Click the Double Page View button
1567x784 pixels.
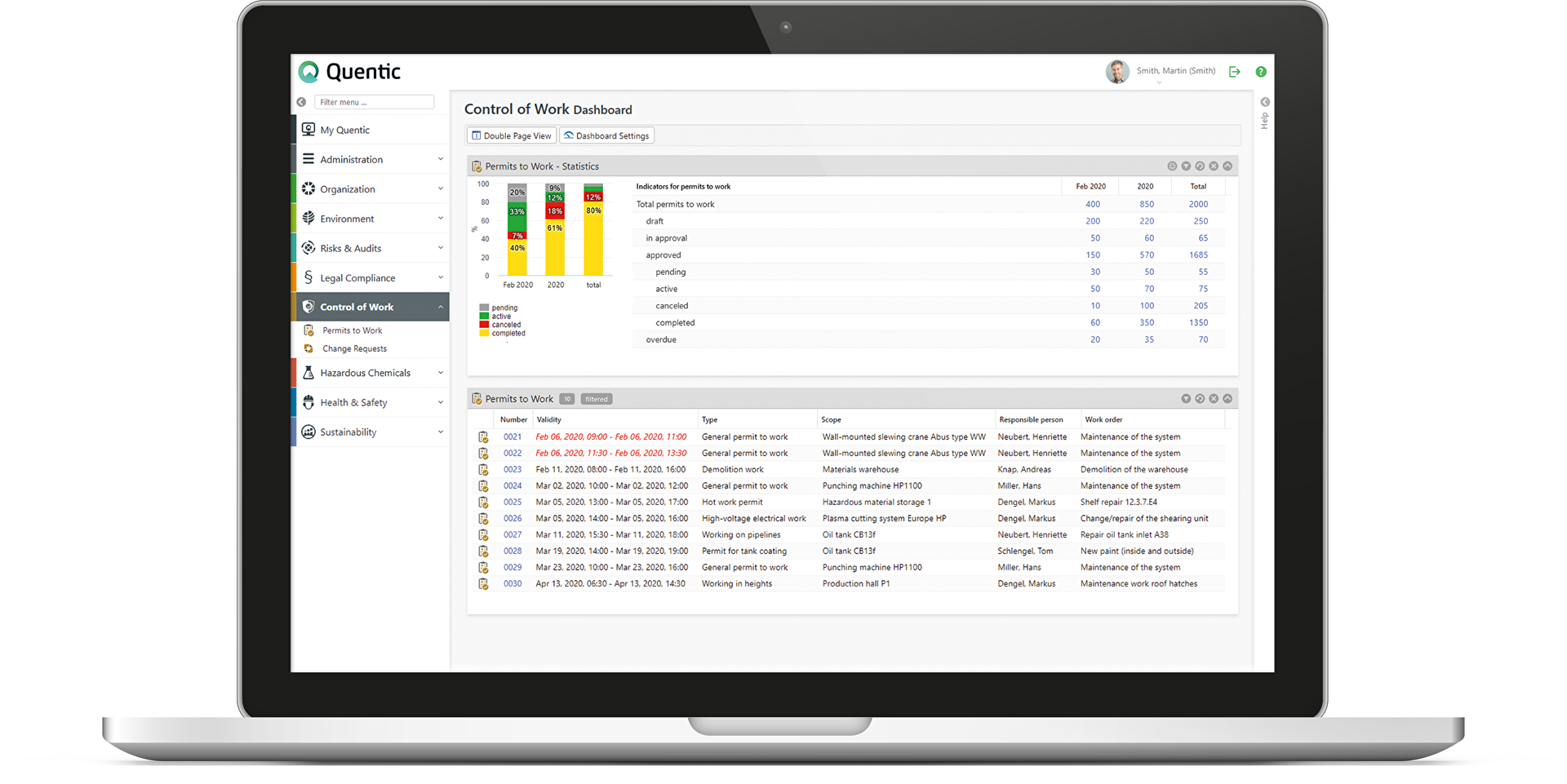[x=512, y=135]
